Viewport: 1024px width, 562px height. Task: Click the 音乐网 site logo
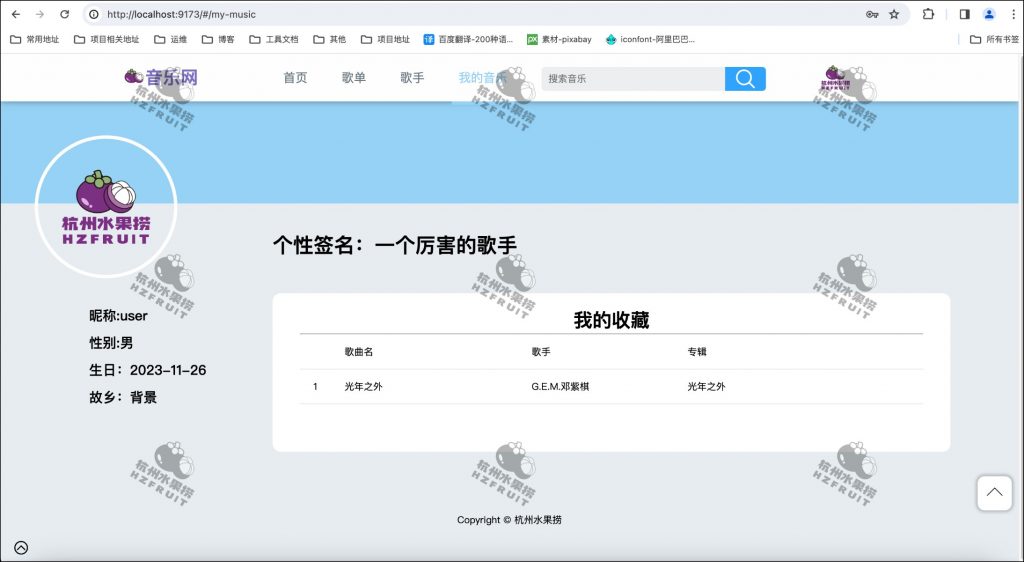pyautogui.click(x=161, y=77)
